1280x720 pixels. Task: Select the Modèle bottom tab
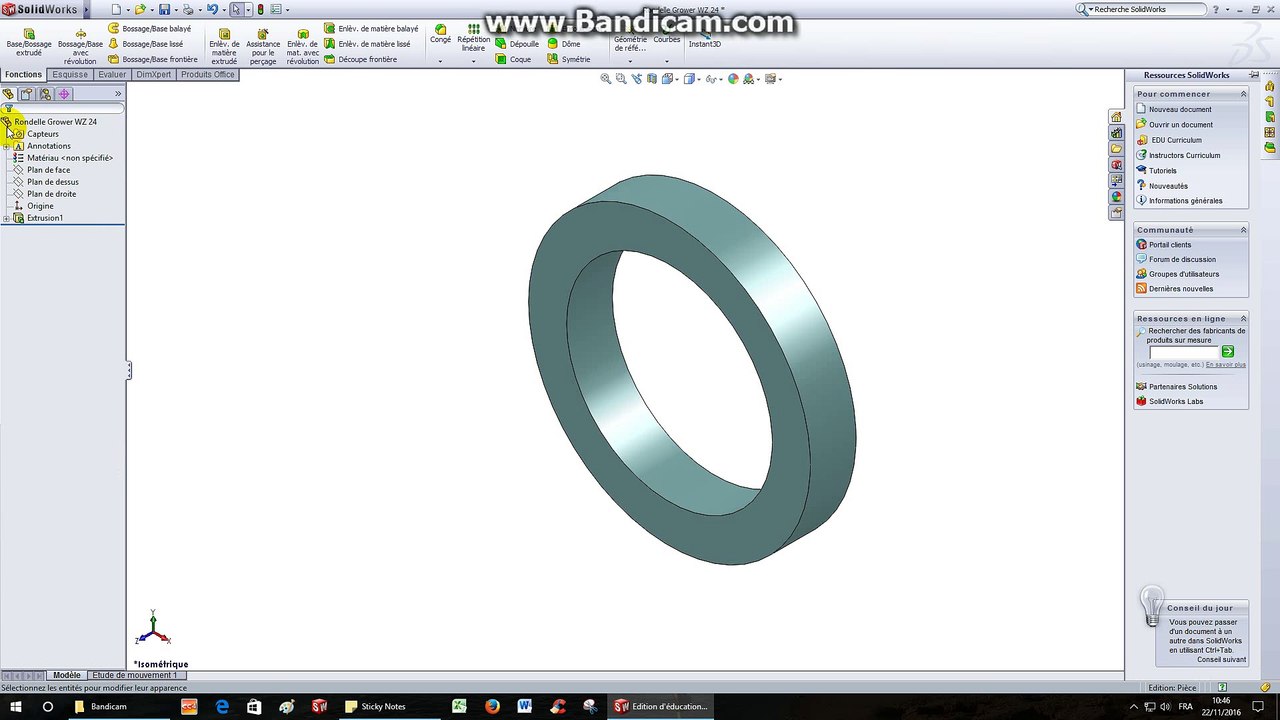click(67, 675)
